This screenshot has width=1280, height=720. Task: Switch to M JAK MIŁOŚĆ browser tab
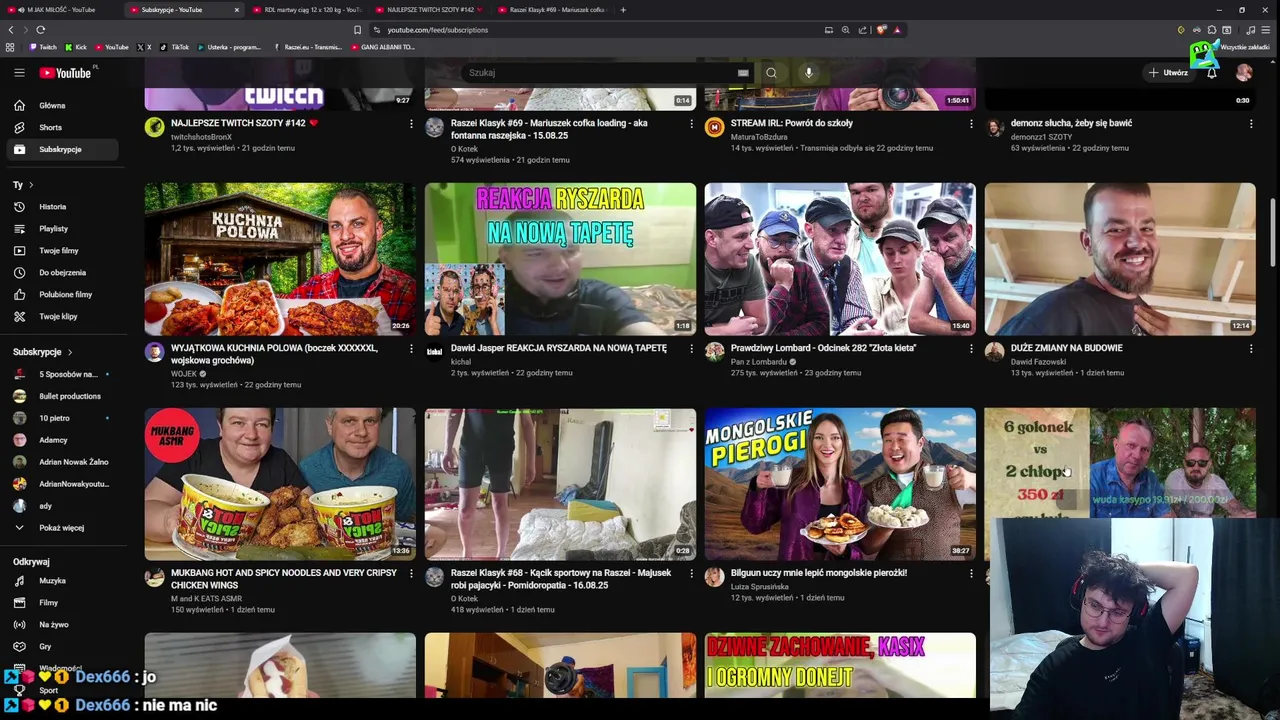point(58,10)
